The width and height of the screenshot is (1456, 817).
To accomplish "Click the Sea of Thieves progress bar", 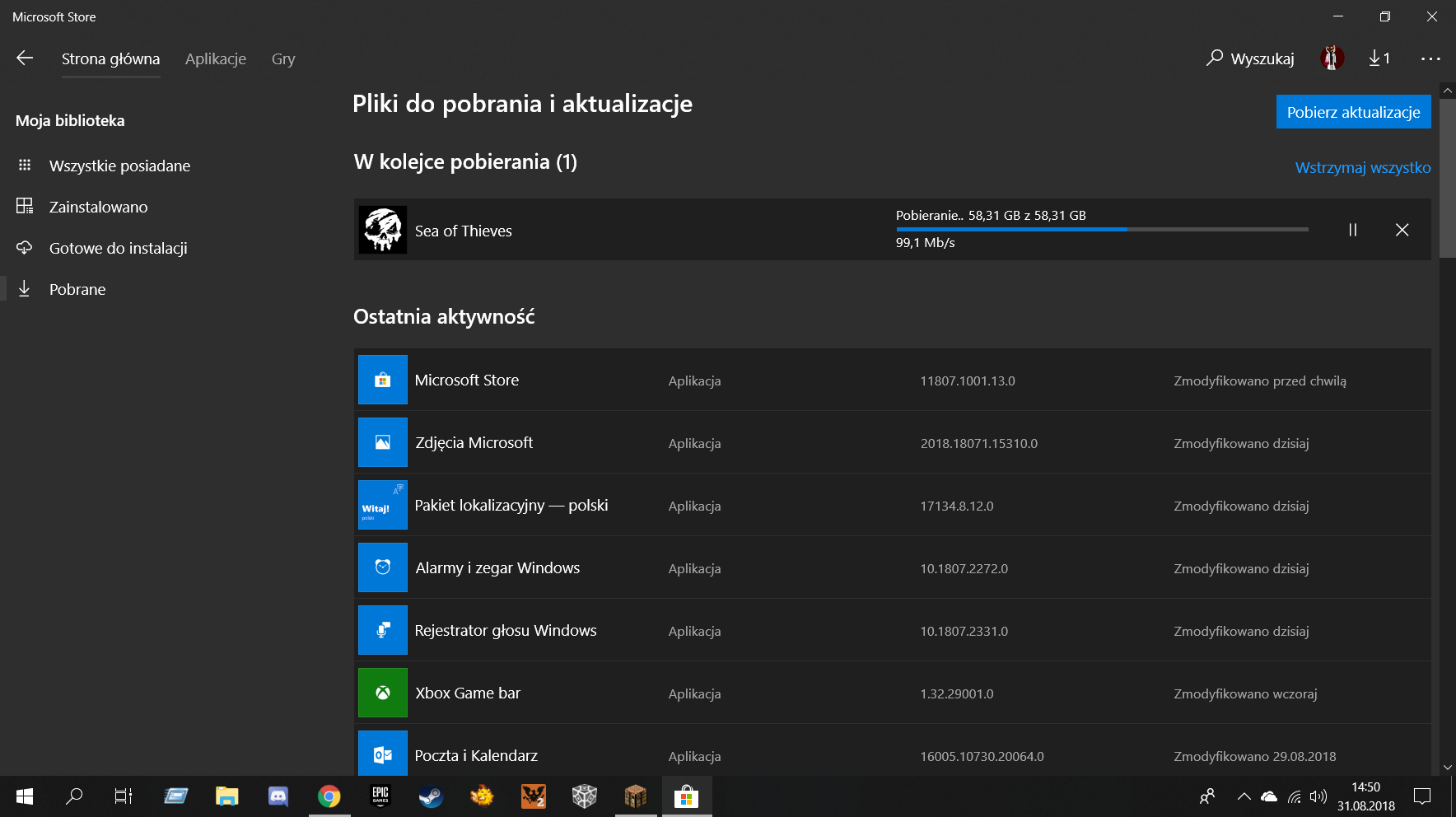I will 1102,229.
